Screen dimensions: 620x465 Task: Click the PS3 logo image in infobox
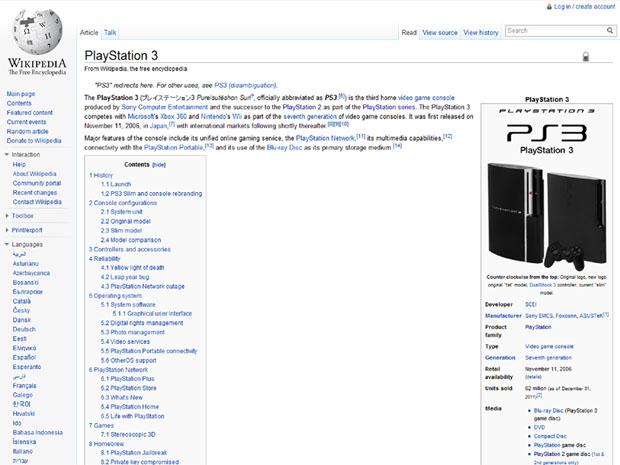tap(546, 132)
